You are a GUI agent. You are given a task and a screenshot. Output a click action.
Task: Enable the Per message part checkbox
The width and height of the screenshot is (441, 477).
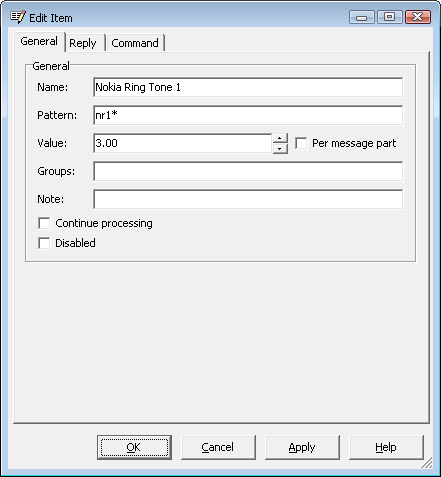pyautogui.click(x=301, y=143)
